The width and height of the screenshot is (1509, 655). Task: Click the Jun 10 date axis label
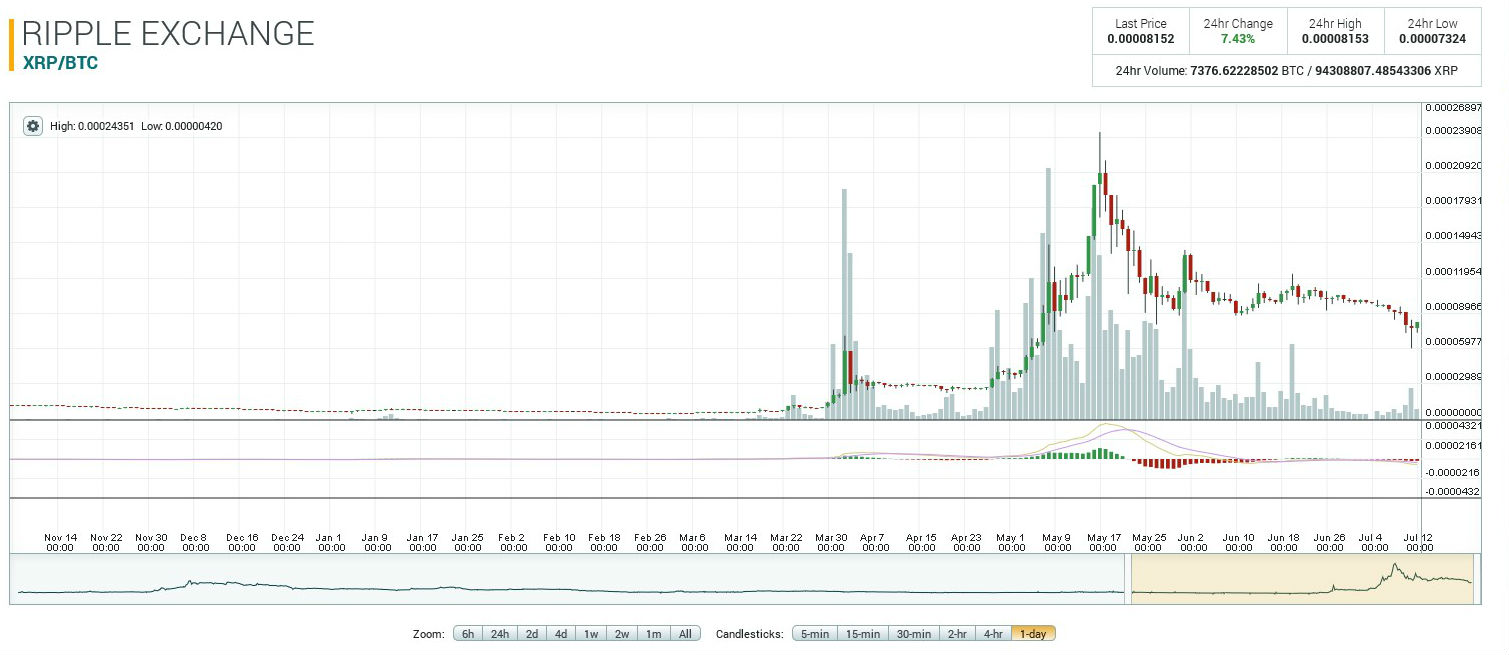[x=1238, y=542]
